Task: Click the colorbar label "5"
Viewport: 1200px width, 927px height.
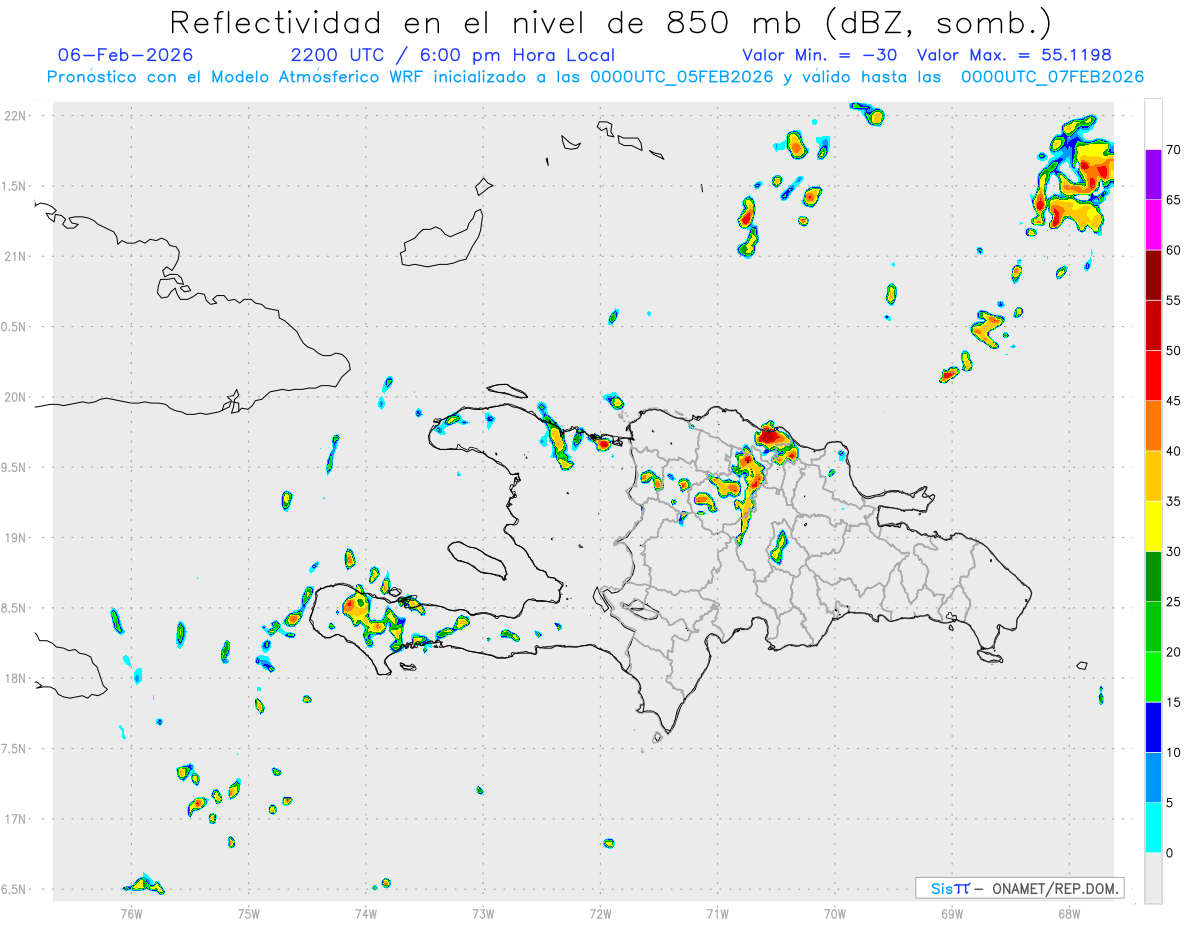Action: [1170, 803]
